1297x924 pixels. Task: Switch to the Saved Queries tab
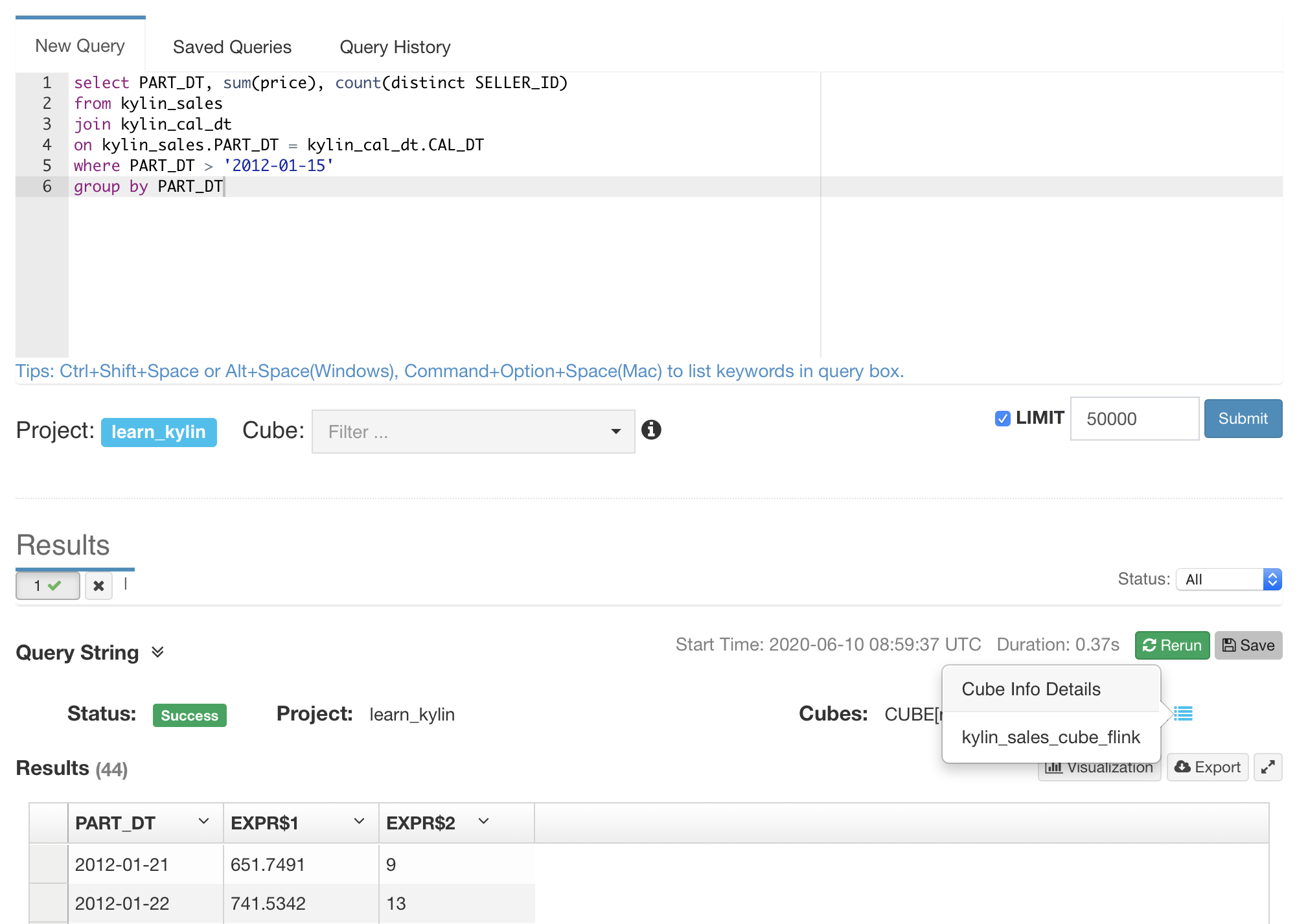click(232, 47)
